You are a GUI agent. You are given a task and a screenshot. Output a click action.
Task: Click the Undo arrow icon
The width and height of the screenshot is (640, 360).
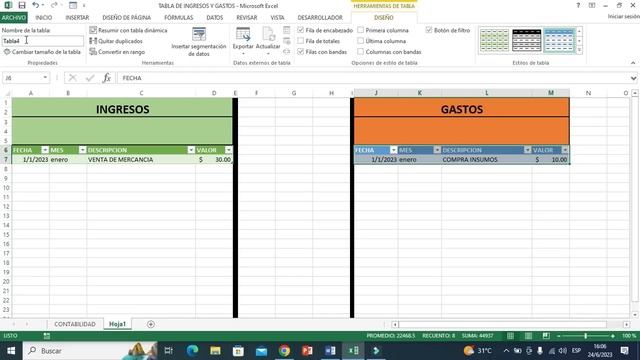coord(36,5)
